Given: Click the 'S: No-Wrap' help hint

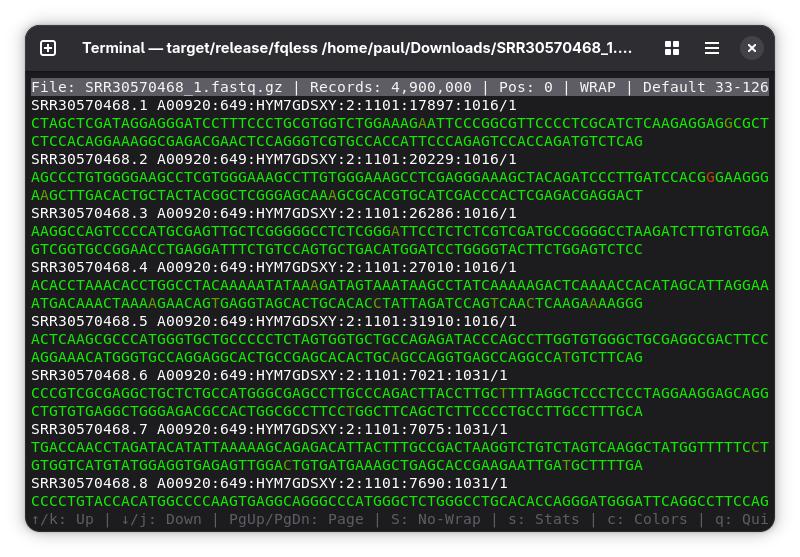Looking at the screenshot, I should click(x=435, y=520).
